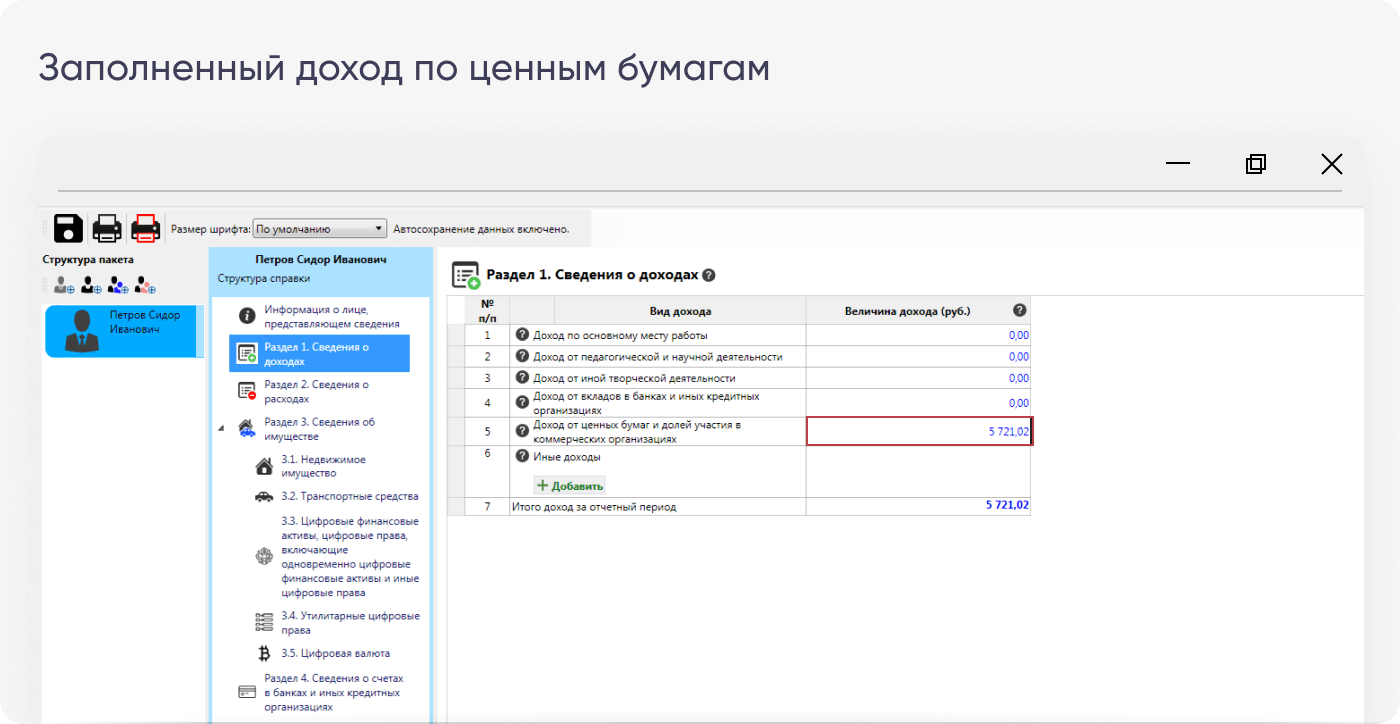This screenshot has height=724, width=1400.
Task: Open Раздел 2. Сведения о расходах
Action: [316, 391]
